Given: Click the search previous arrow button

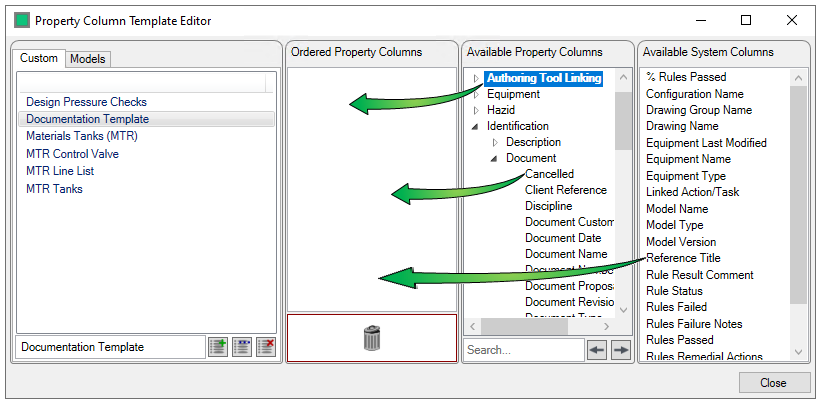Looking at the screenshot, I should pos(597,350).
